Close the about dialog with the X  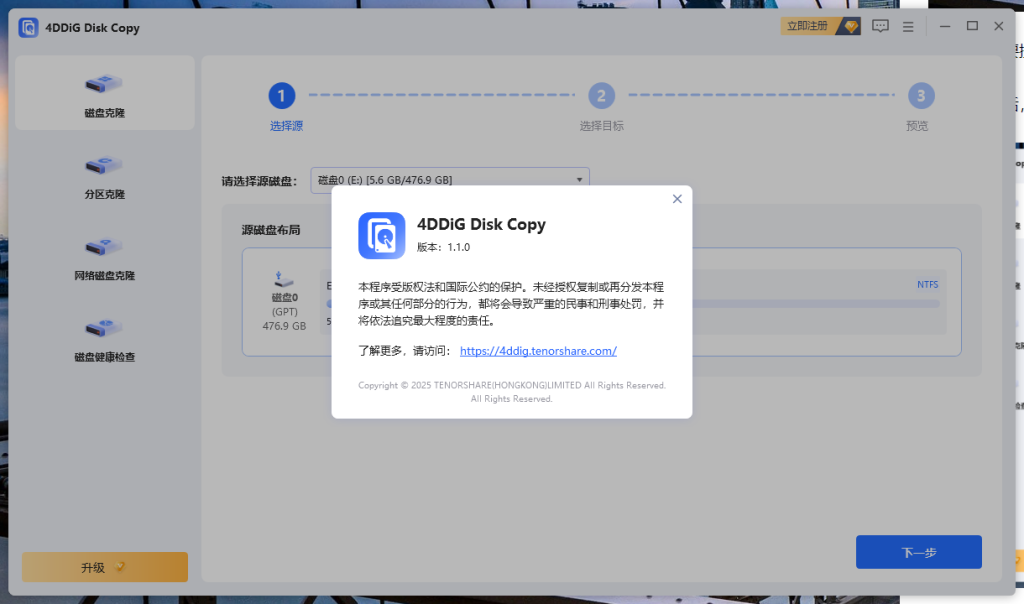(x=677, y=199)
